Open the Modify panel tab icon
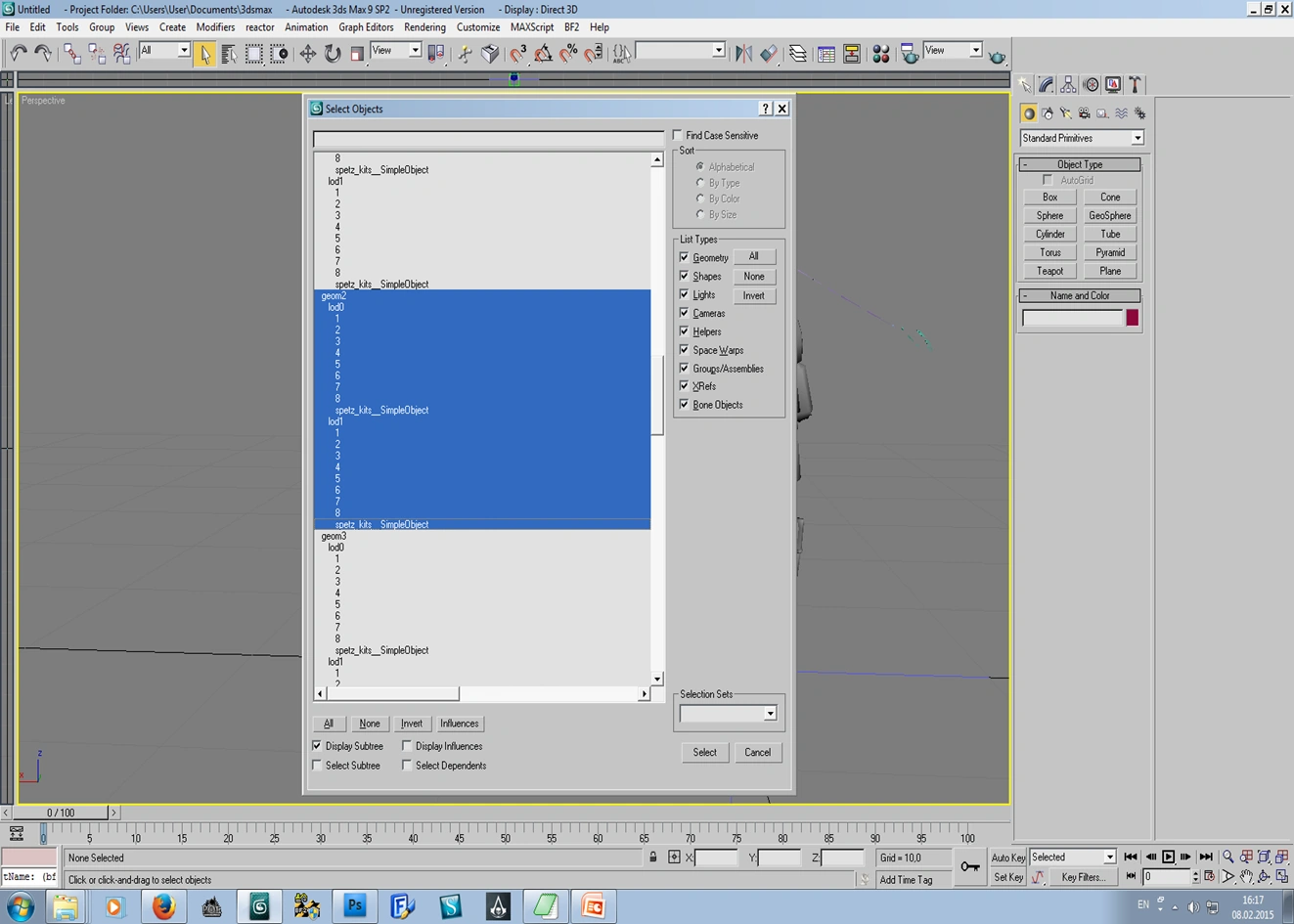Image resolution: width=1294 pixels, height=924 pixels. pos(1047,85)
